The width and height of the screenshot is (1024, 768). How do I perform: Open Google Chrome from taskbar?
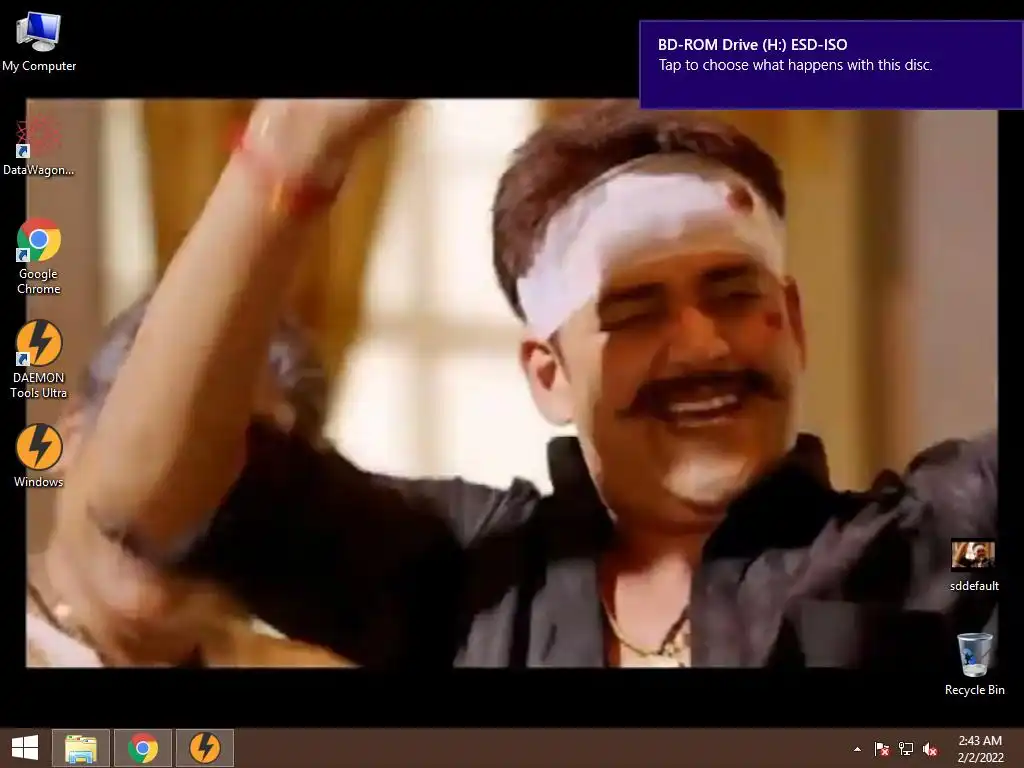(x=143, y=748)
